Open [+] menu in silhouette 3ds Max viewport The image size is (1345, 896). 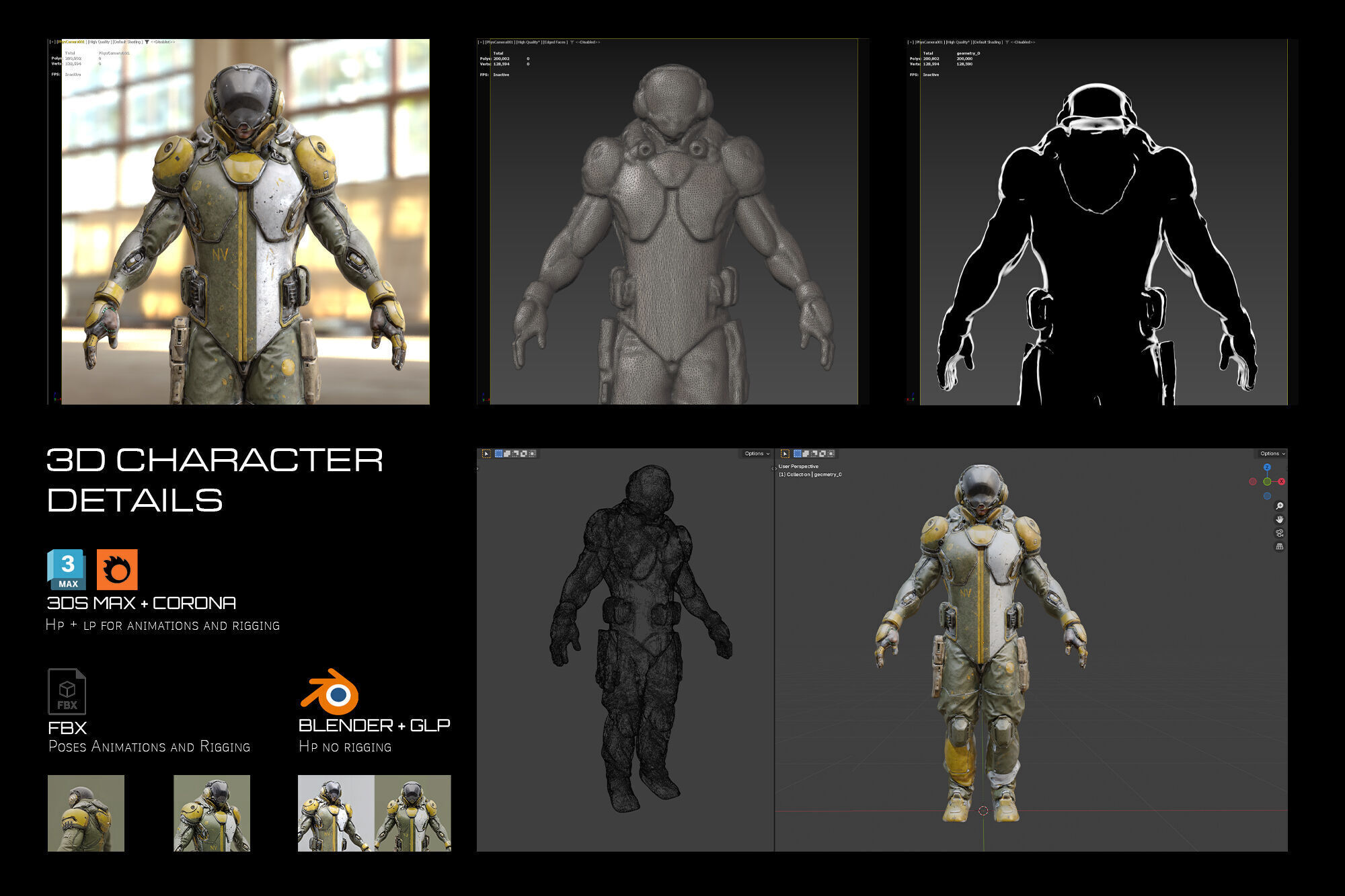pos(911,42)
